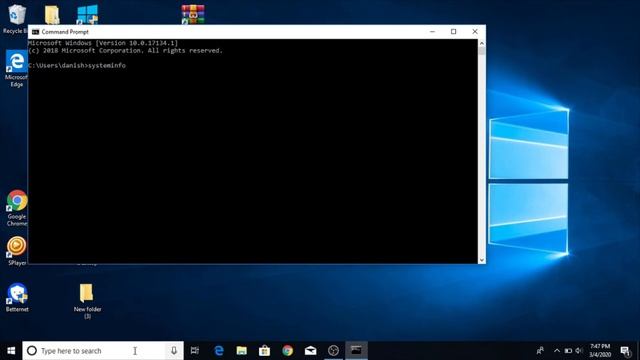Click the 'systeminfo' command text

(x=107, y=65)
